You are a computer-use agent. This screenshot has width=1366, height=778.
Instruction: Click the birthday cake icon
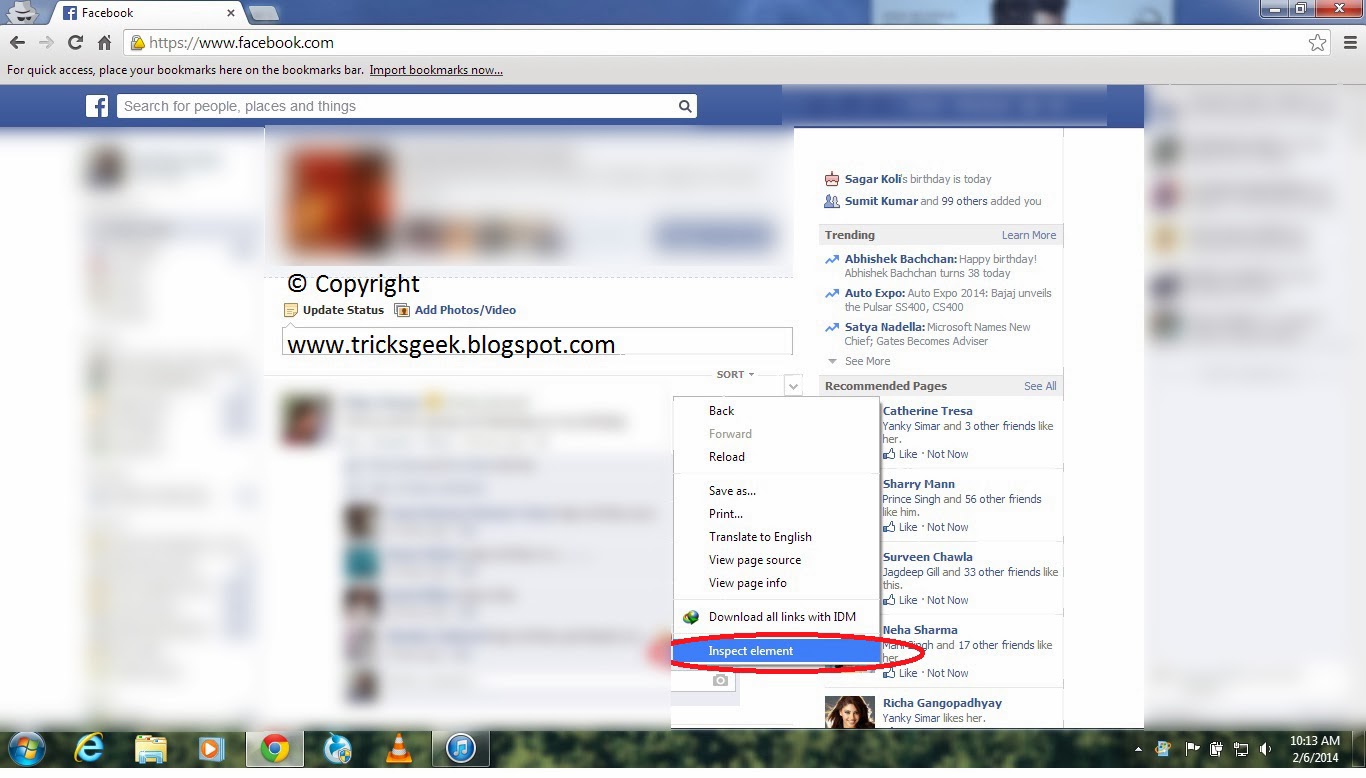[x=831, y=179]
